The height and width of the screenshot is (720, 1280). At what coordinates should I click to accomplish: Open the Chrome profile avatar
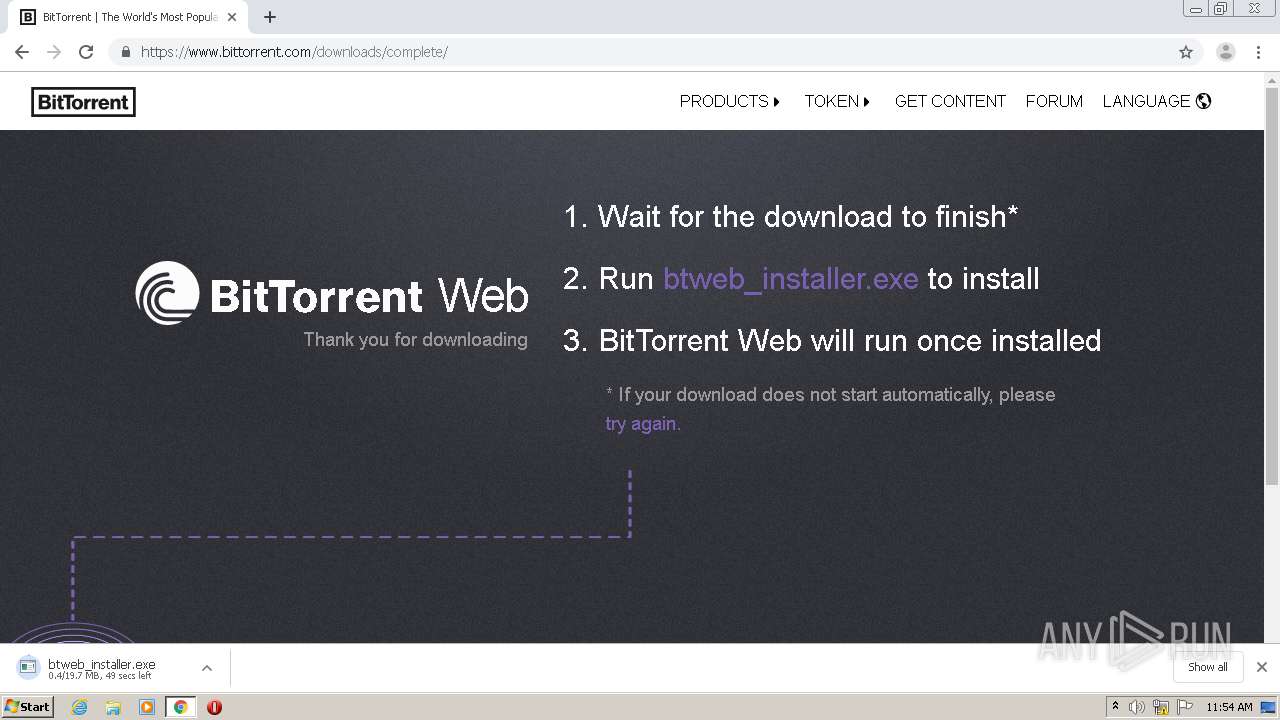(1225, 52)
